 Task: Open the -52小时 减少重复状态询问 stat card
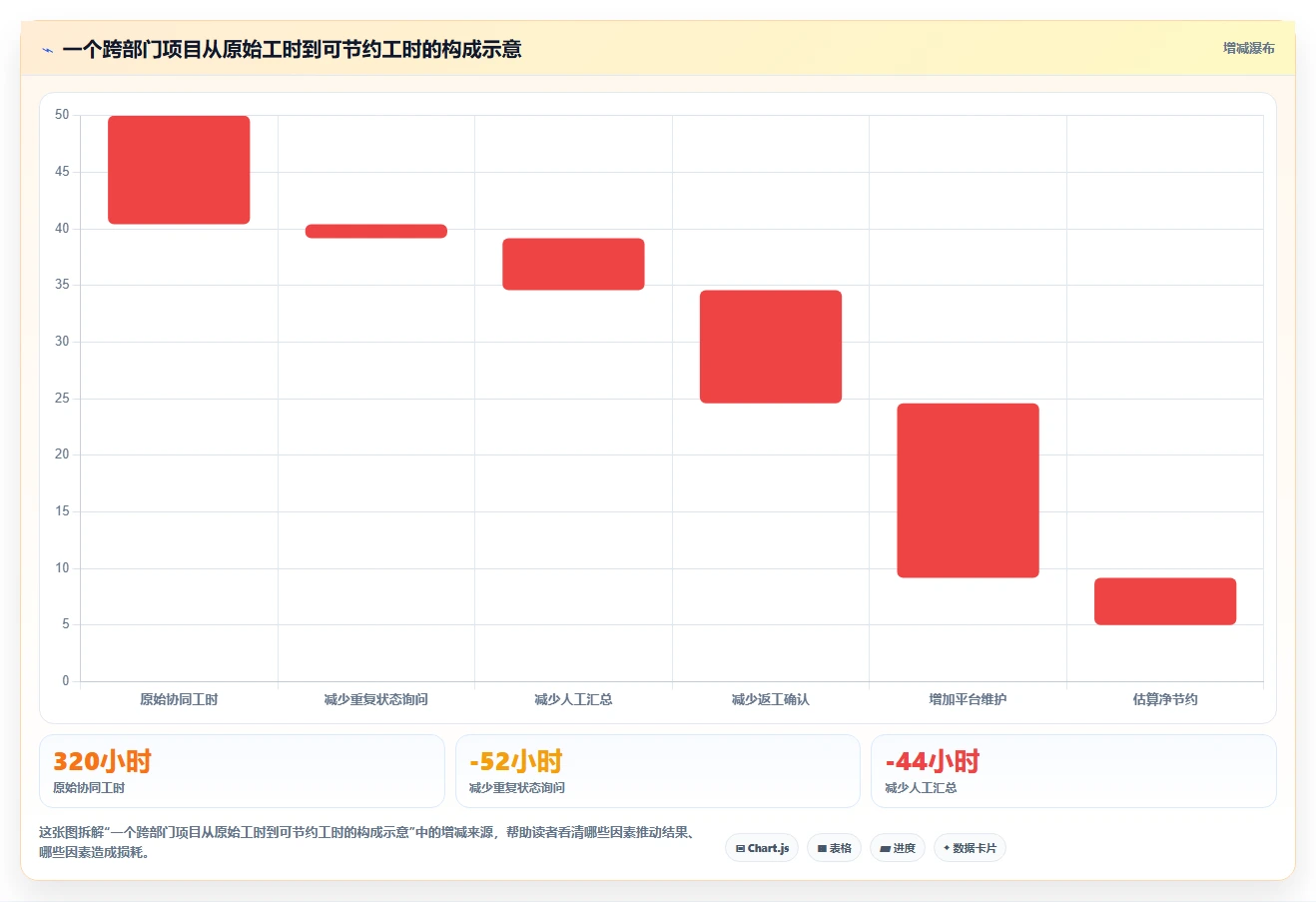click(x=657, y=771)
